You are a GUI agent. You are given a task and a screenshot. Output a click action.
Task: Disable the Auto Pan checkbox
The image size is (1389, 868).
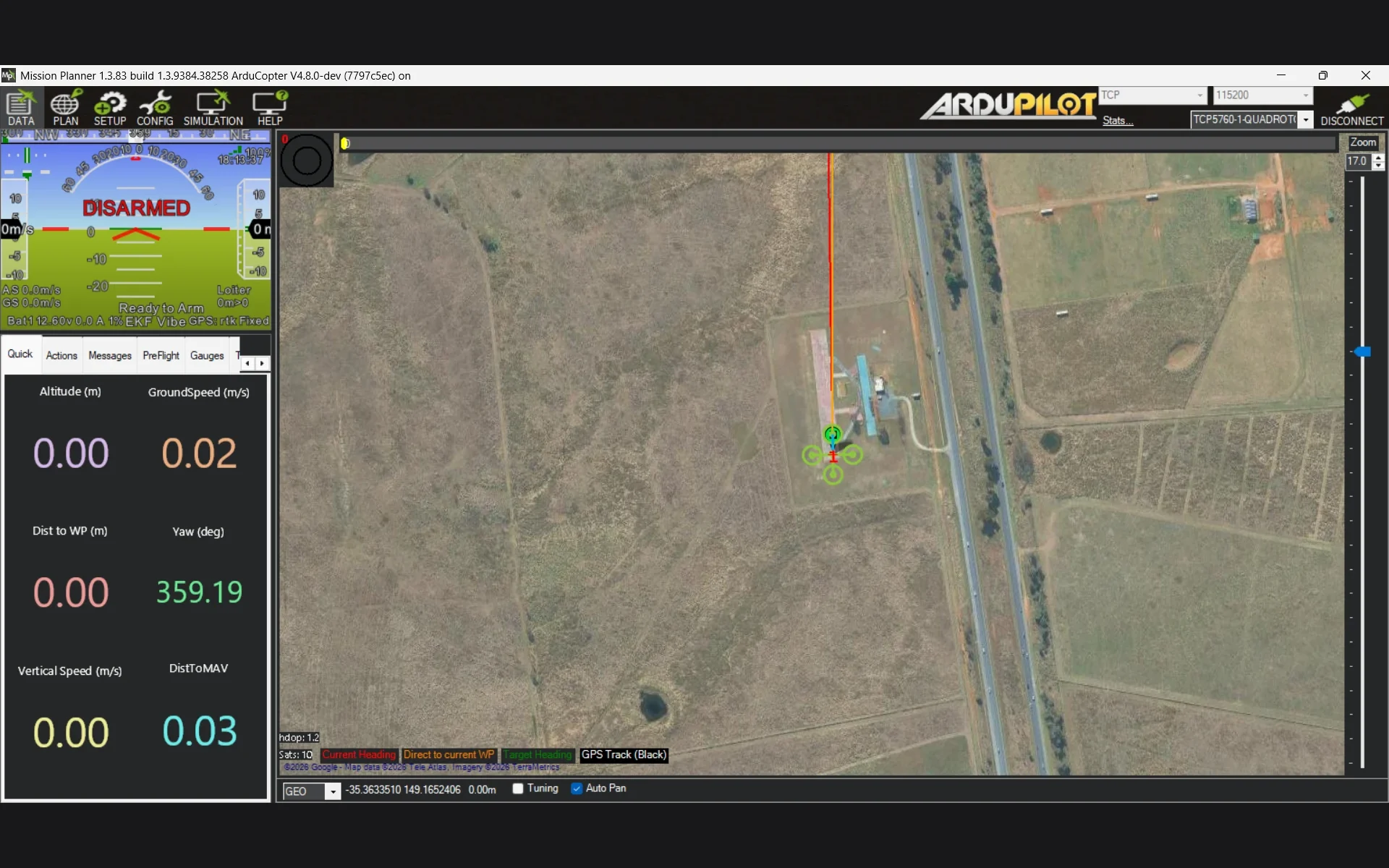click(x=577, y=788)
